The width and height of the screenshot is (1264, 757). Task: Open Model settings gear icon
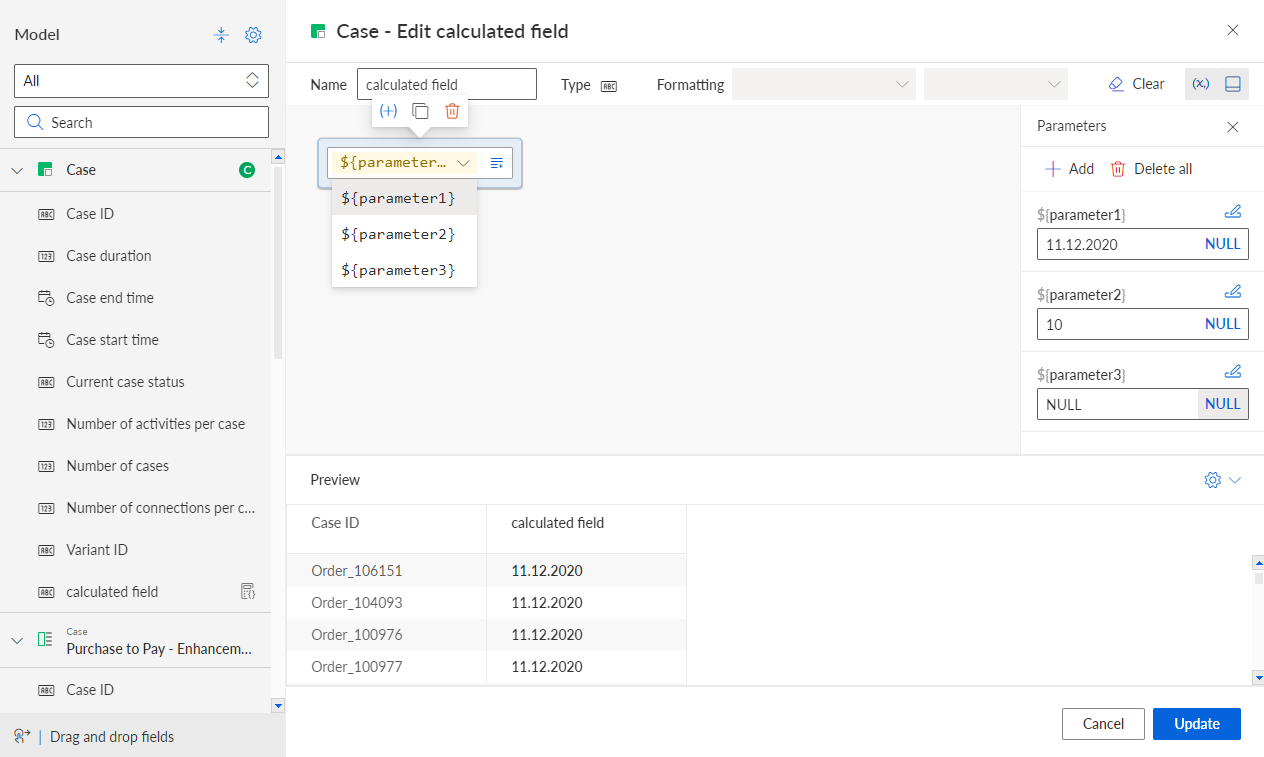tap(253, 35)
